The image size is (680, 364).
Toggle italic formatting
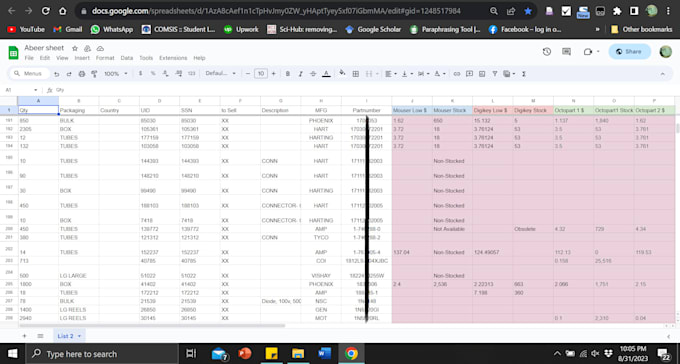300,74
